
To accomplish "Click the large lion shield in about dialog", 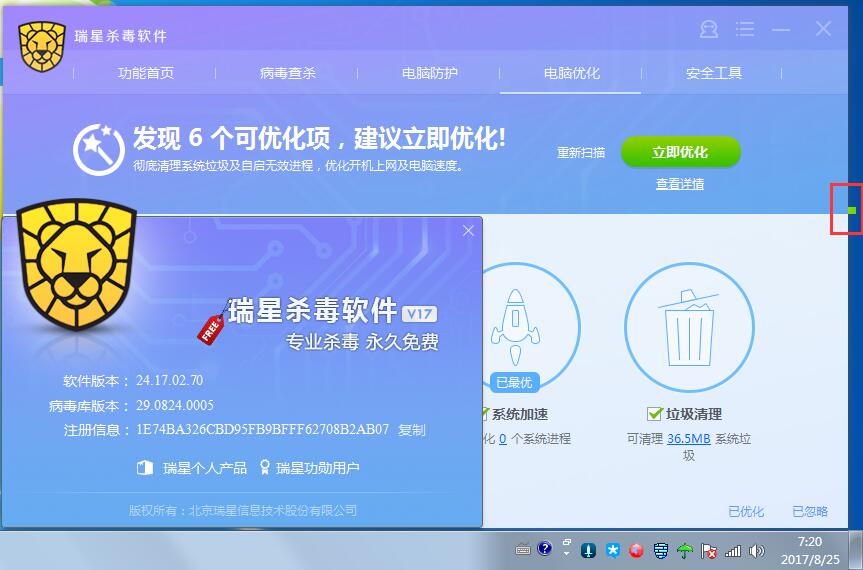I will click(x=76, y=264).
